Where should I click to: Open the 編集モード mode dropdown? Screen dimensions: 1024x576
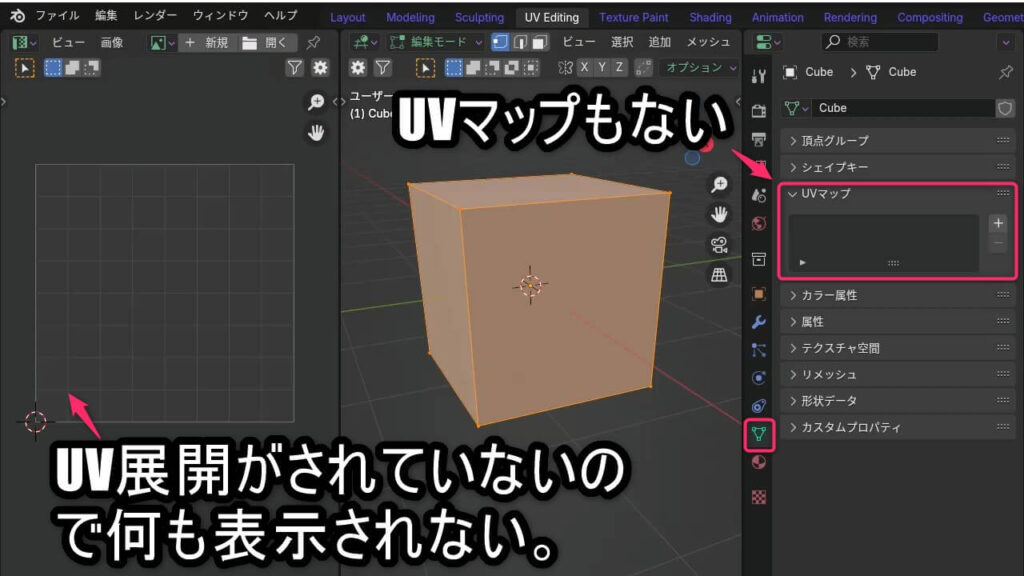436,42
